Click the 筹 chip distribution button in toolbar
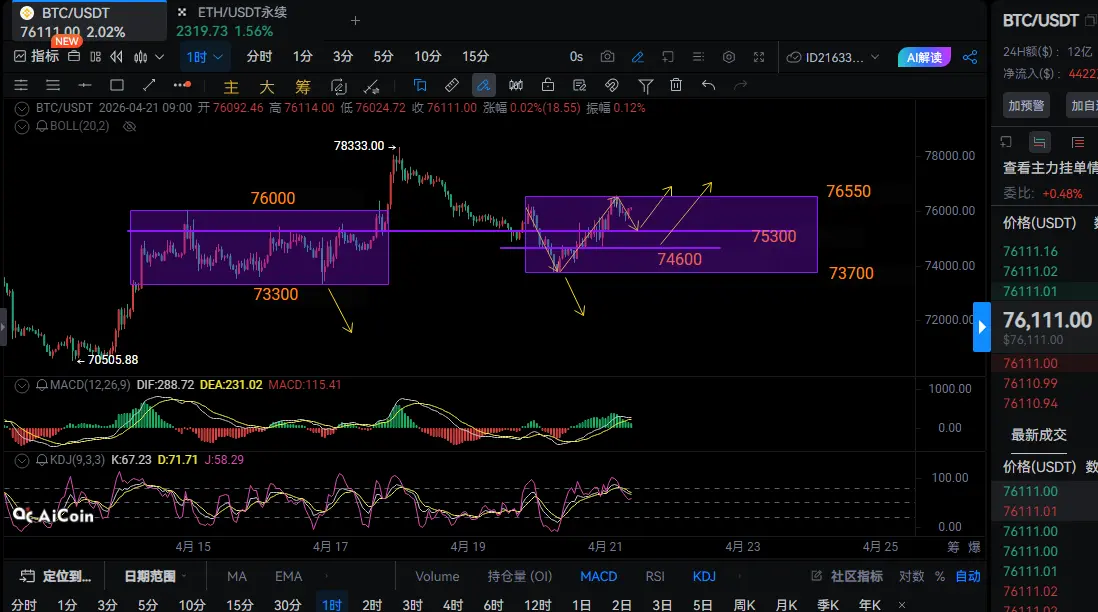 click(303, 87)
